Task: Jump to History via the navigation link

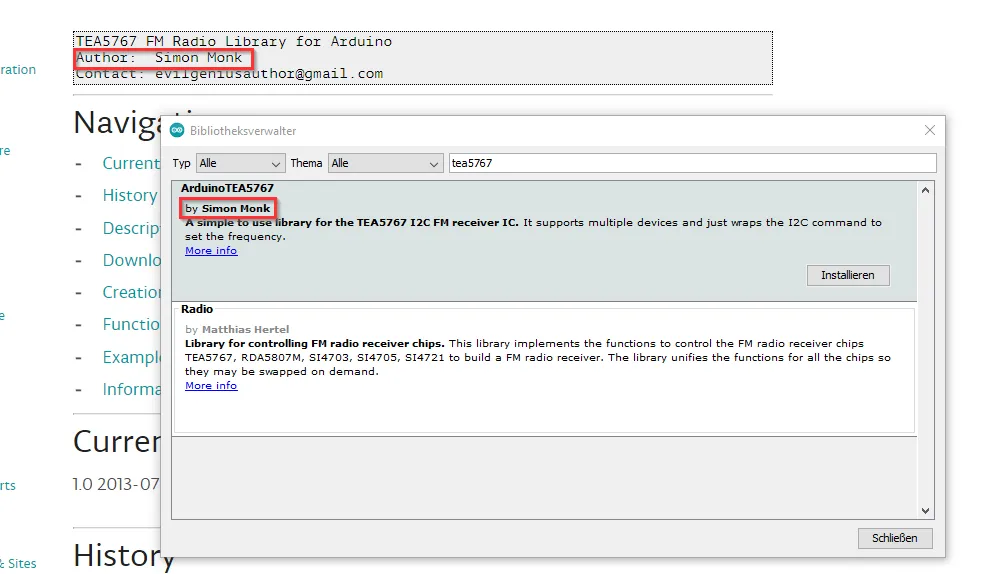Action: coord(129,196)
